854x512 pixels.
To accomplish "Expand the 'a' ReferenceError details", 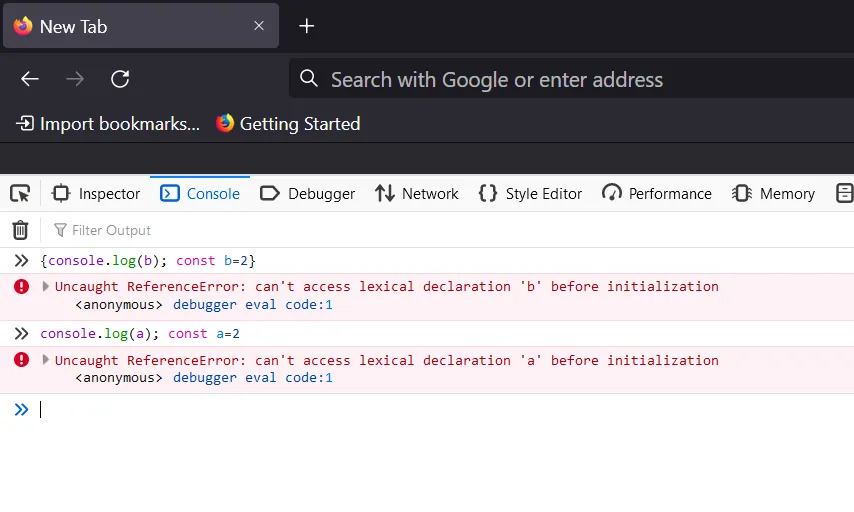I will point(45,360).
